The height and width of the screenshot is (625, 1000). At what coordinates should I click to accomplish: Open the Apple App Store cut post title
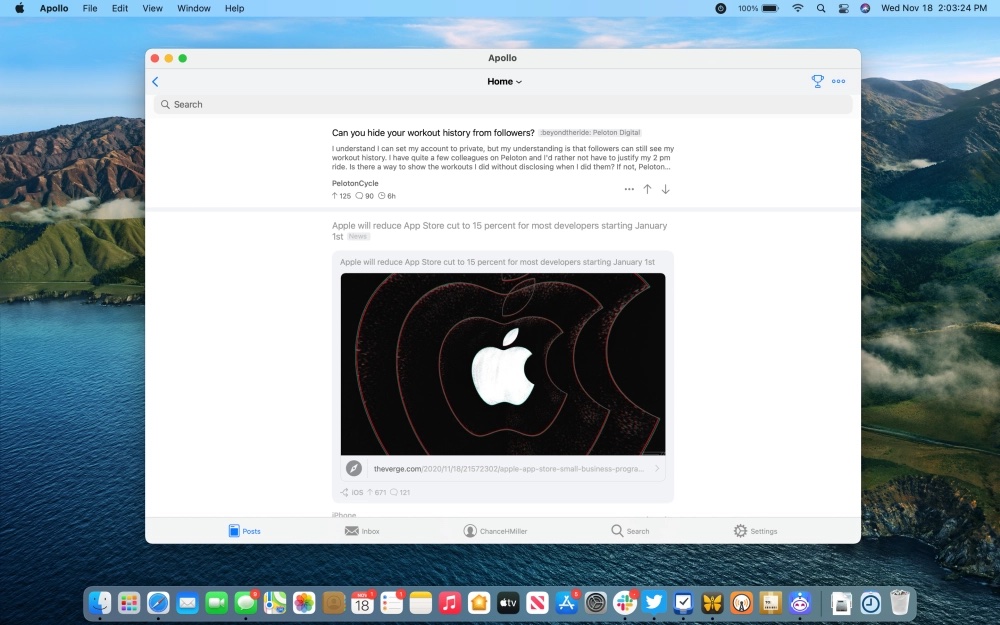click(x=499, y=231)
